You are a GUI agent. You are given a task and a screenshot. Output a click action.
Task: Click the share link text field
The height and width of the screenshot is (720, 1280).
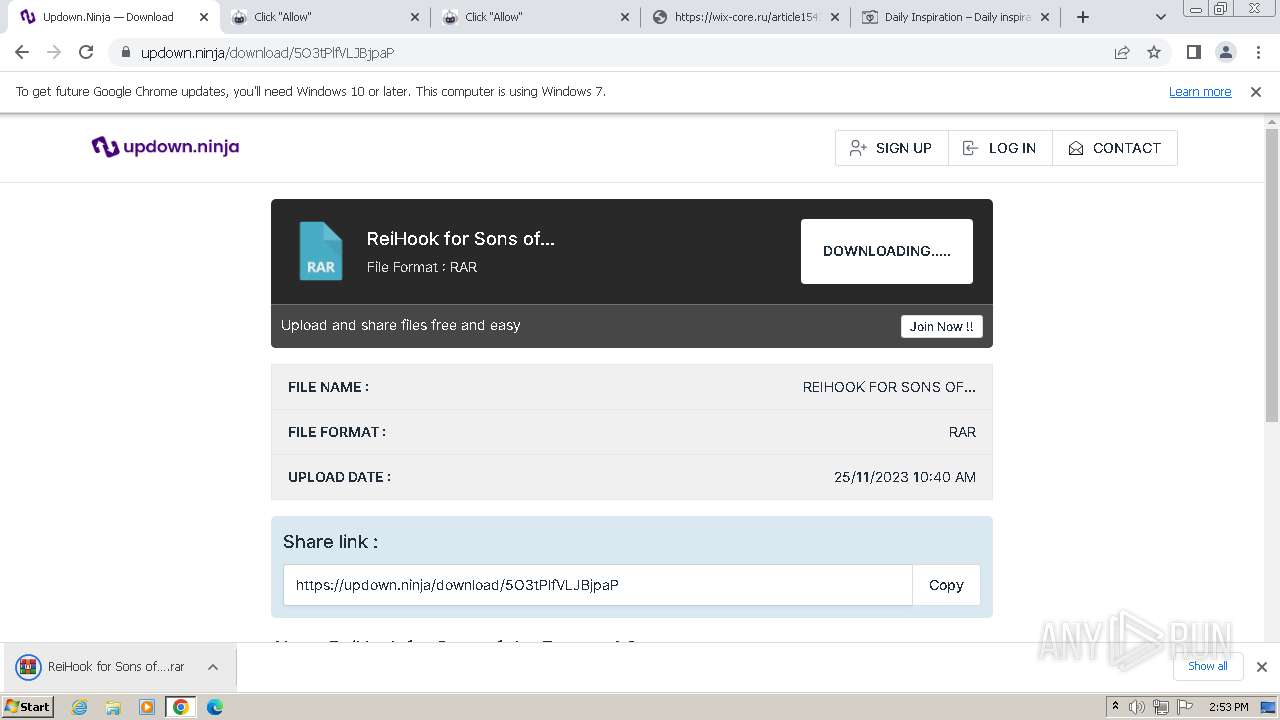point(597,585)
